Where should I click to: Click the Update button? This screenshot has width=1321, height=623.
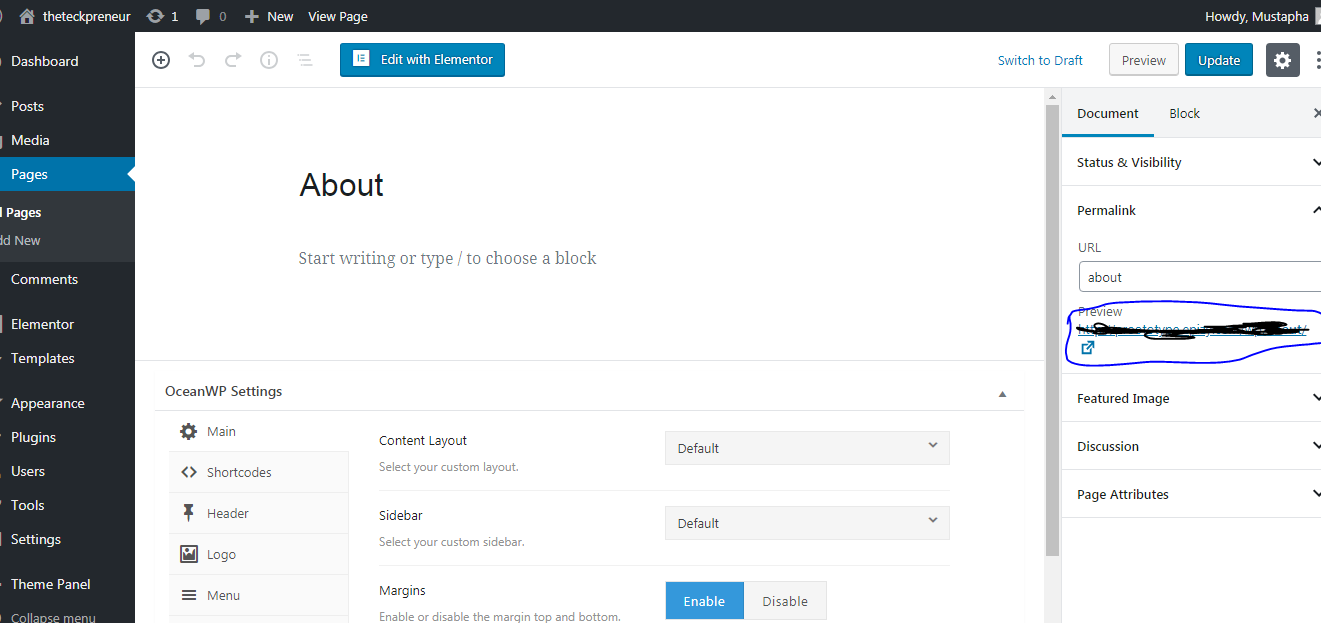pyautogui.click(x=1218, y=60)
